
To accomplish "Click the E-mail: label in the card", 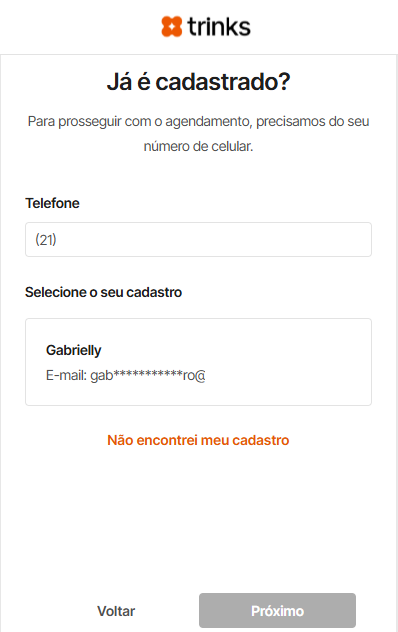I will tap(67, 375).
